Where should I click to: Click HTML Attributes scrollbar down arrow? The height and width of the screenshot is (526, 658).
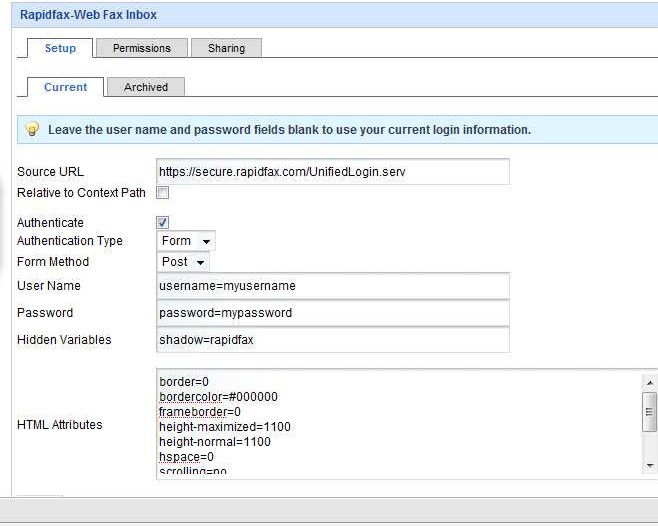[x=650, y=466]
